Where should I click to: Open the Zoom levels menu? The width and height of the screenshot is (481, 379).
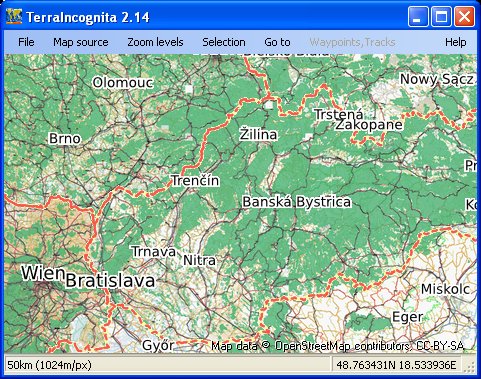(x=155, y=42)
